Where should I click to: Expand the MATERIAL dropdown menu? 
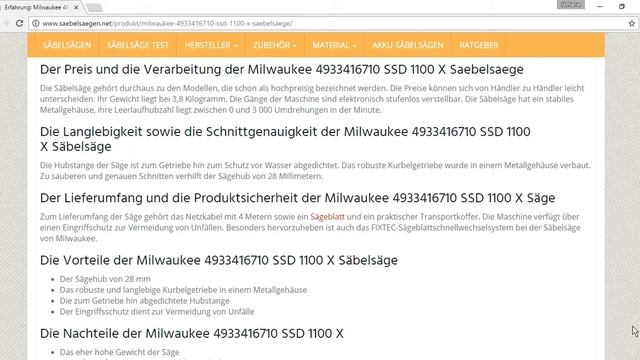pyautogui.click(x=334, y=45)
